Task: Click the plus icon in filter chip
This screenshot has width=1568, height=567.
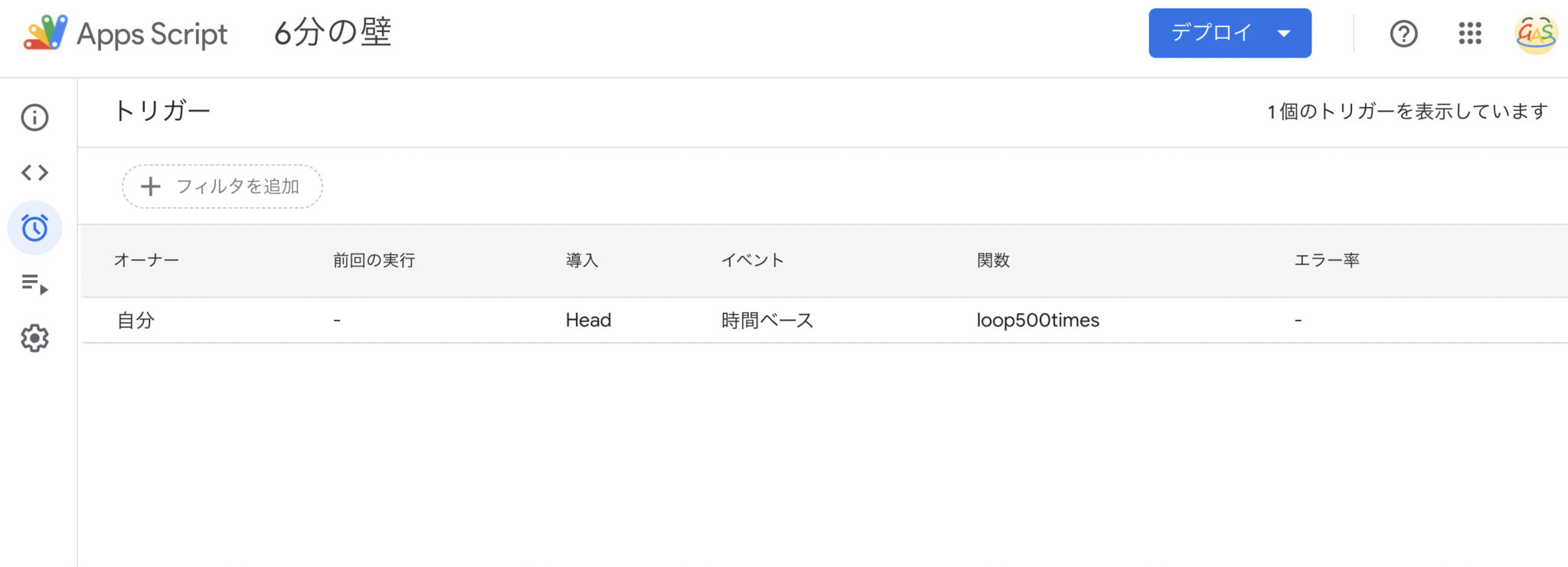Action: (x=151, y=186)
